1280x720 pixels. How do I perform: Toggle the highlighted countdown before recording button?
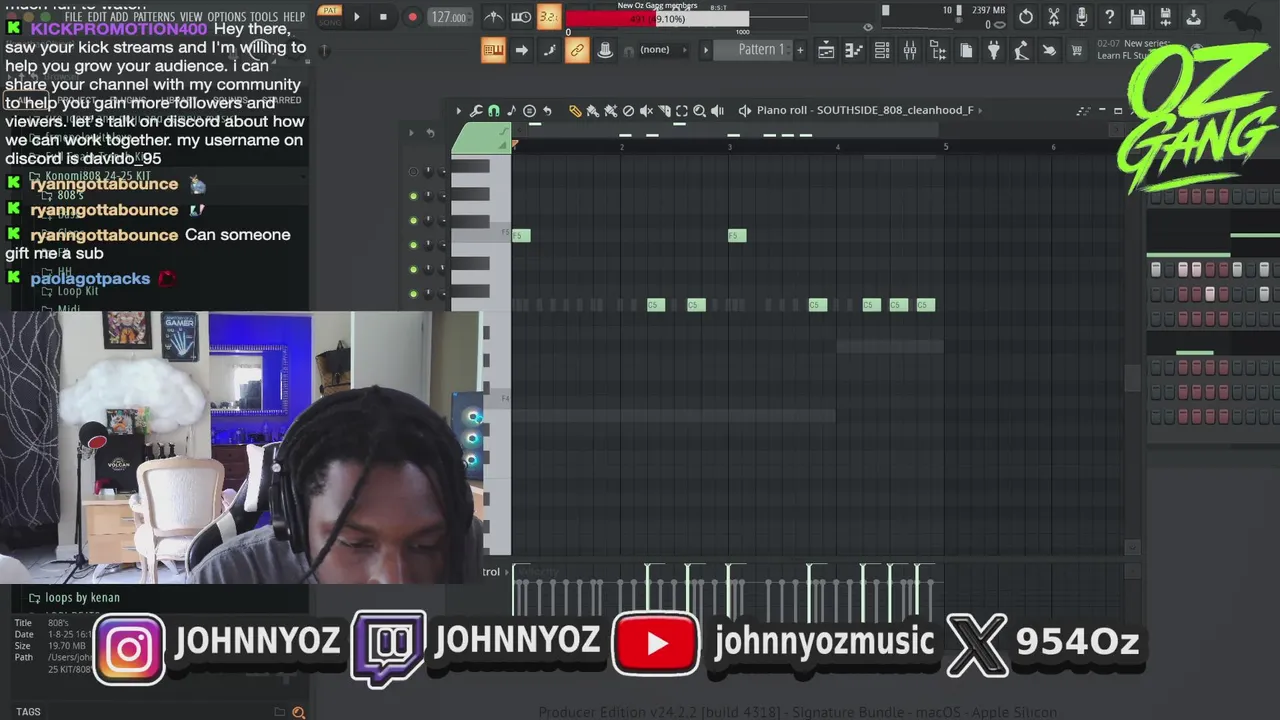click(548, 17)
